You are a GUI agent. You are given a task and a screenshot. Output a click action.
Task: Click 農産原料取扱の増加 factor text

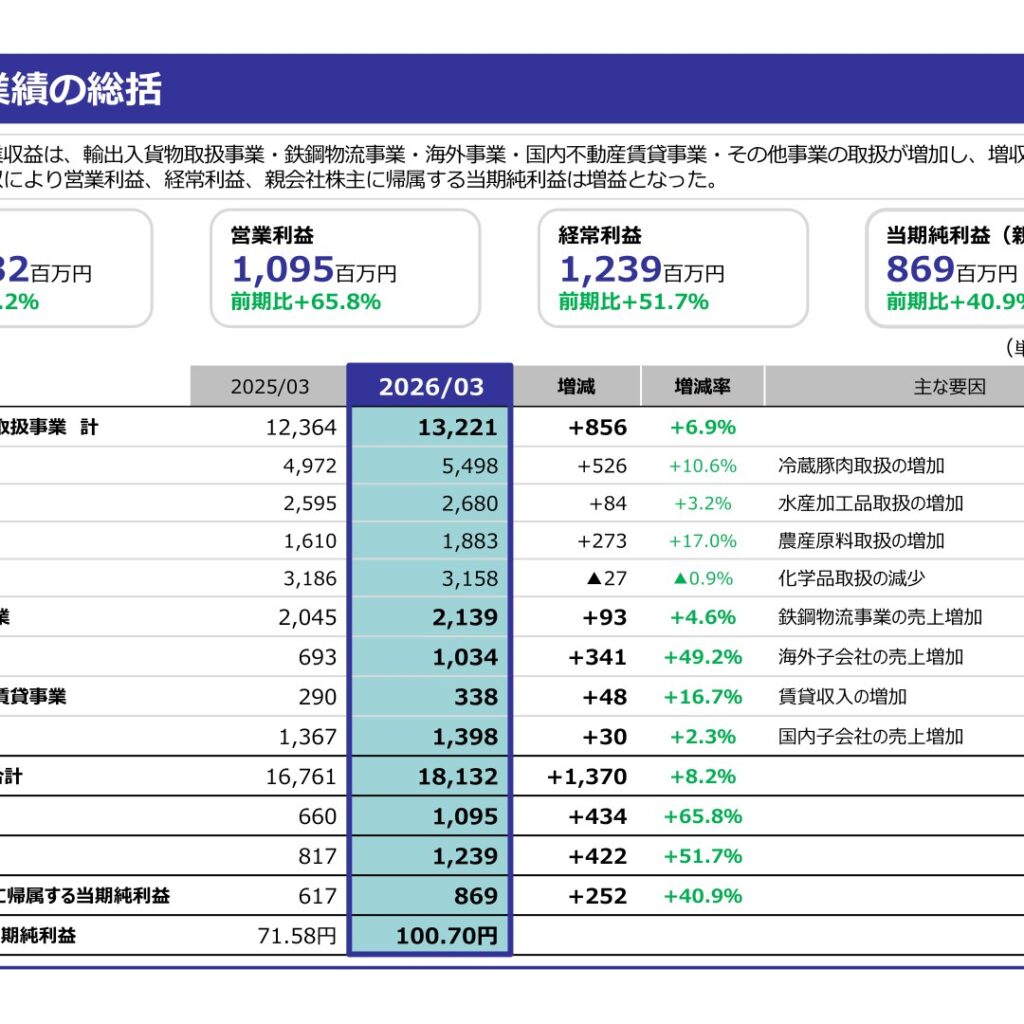861,541
